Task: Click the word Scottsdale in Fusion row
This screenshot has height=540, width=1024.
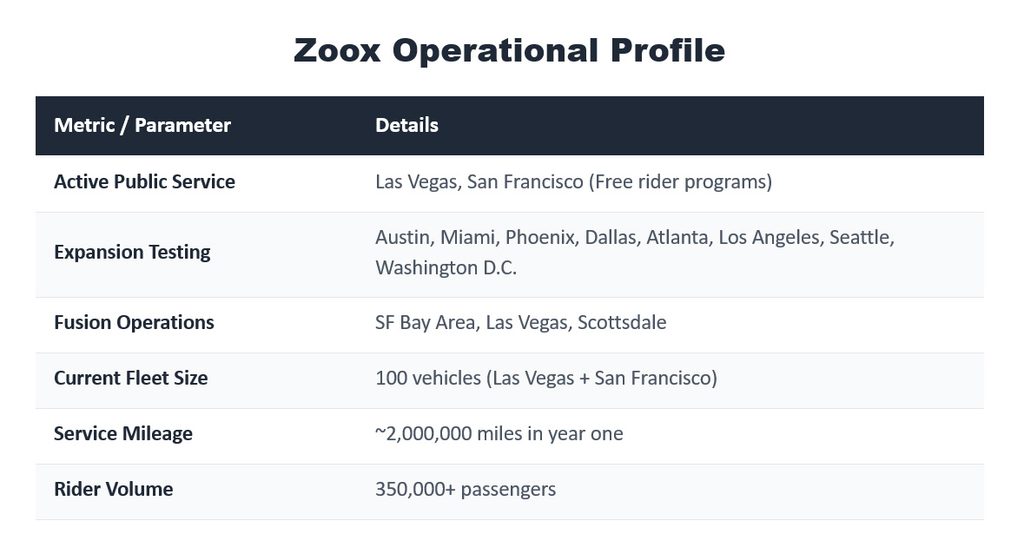Action: [x=622, y=323]
